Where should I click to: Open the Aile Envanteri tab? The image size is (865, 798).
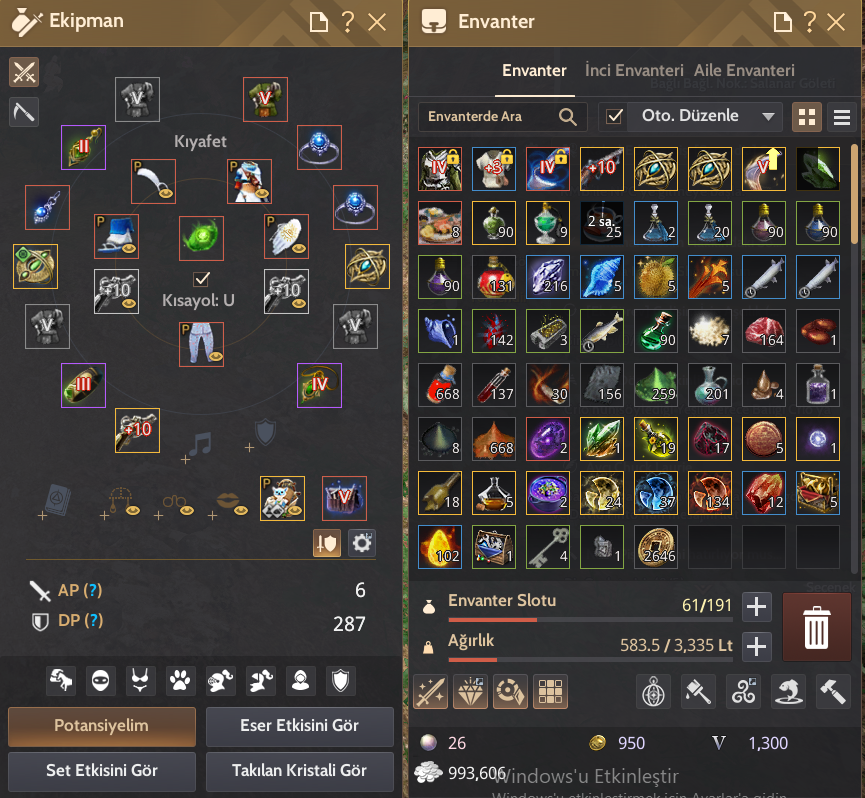[744, 71]
